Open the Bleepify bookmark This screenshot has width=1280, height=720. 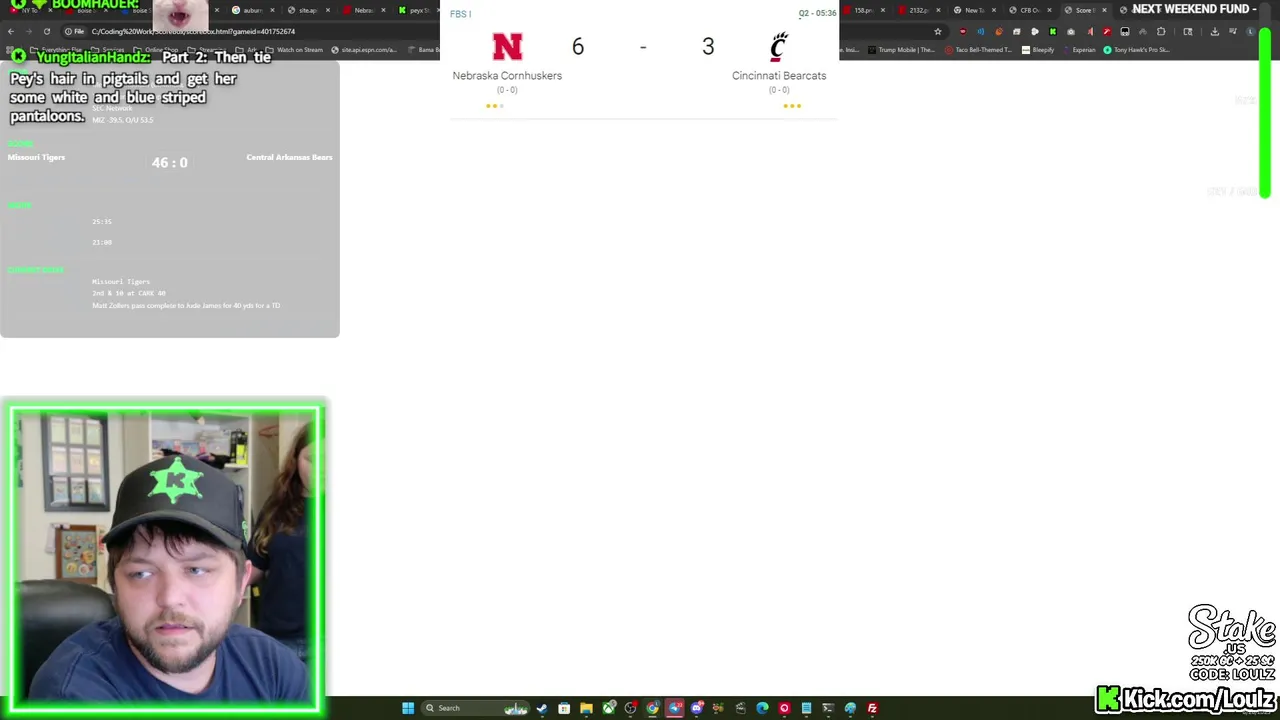coord(1039,50)
